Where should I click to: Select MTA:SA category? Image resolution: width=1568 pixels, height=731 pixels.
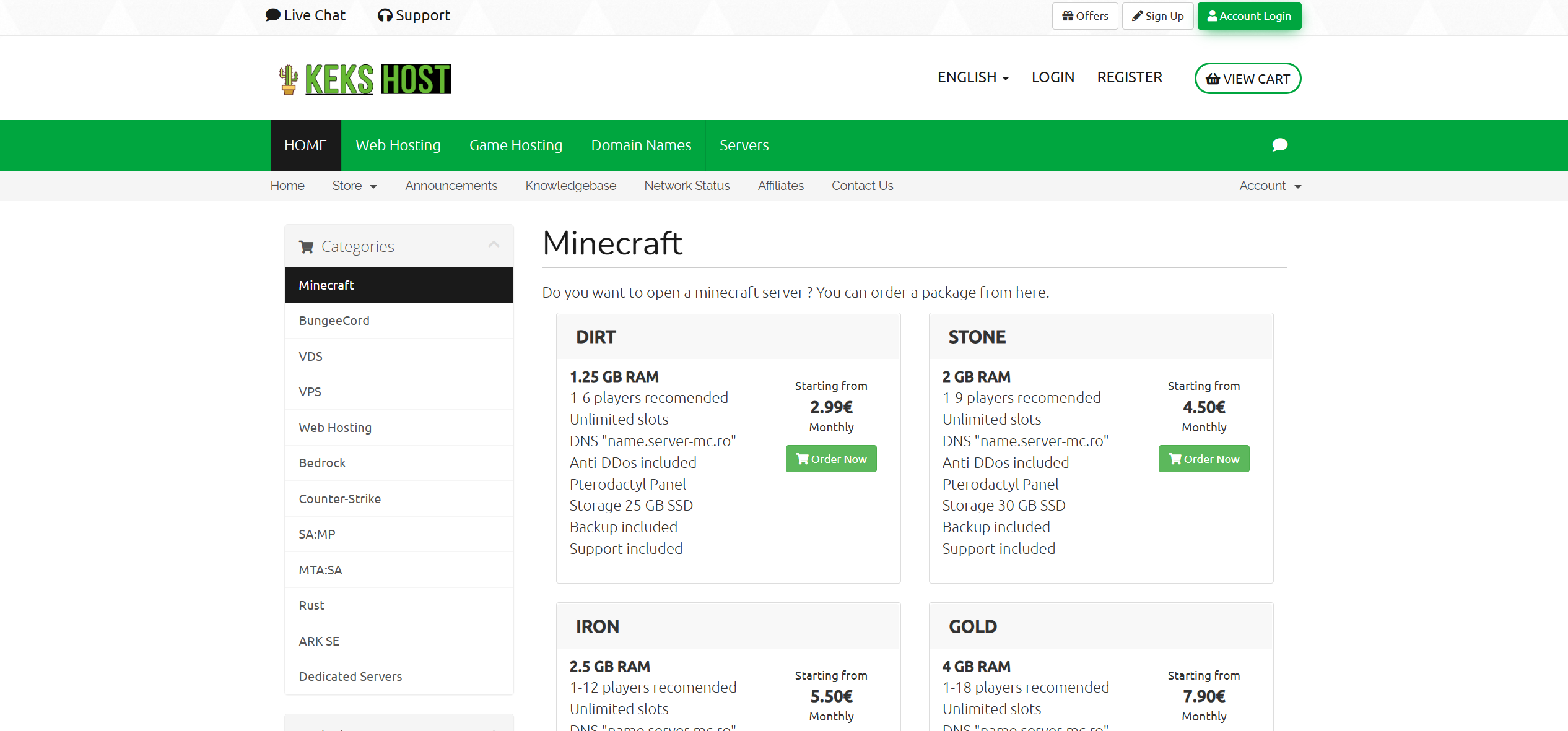(399, 570)
